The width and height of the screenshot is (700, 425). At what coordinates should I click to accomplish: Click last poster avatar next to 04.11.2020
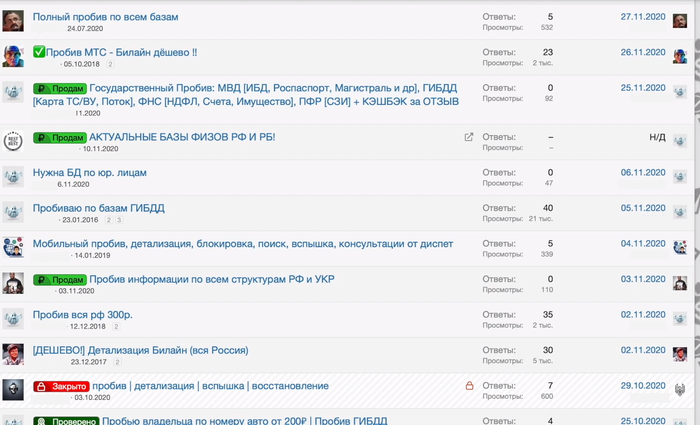coord(680,247)
